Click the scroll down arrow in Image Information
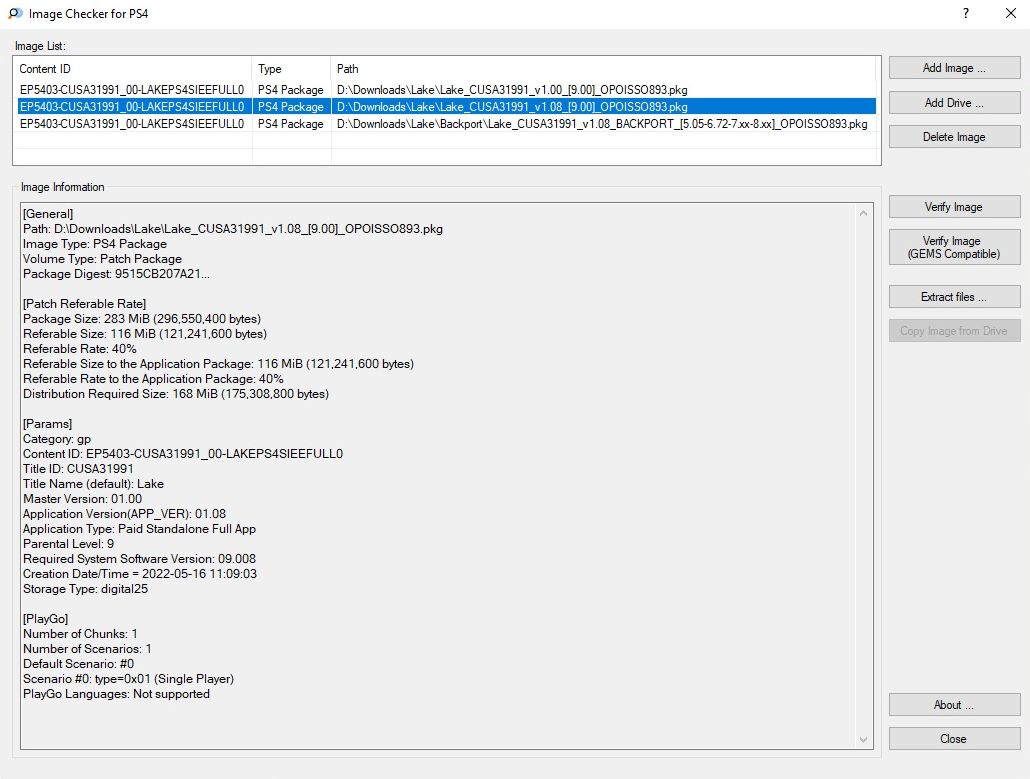The width and height of the screenshot is (1030, 779). (863, 740)
